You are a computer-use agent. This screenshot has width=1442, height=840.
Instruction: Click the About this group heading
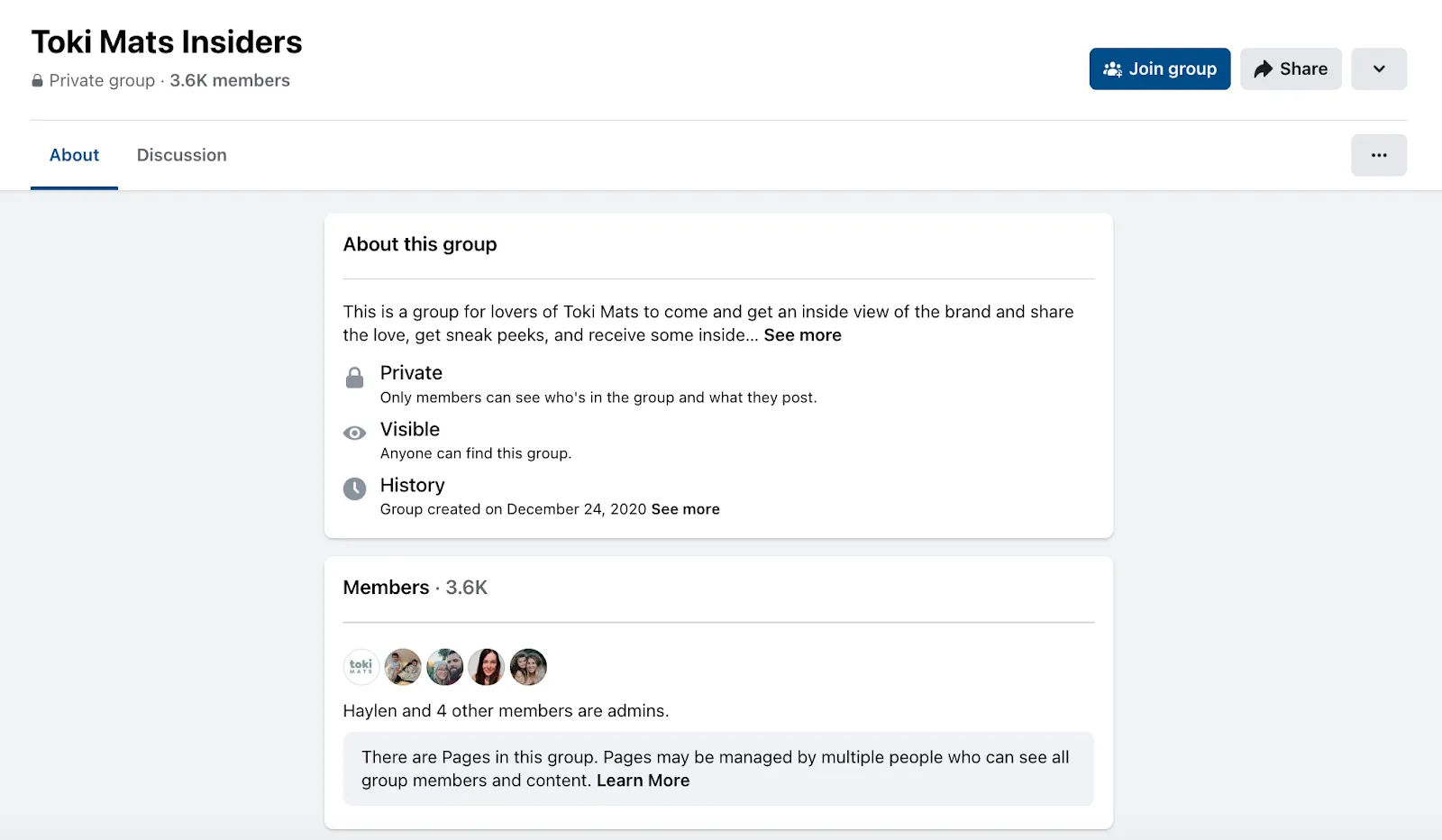(420, 244)
